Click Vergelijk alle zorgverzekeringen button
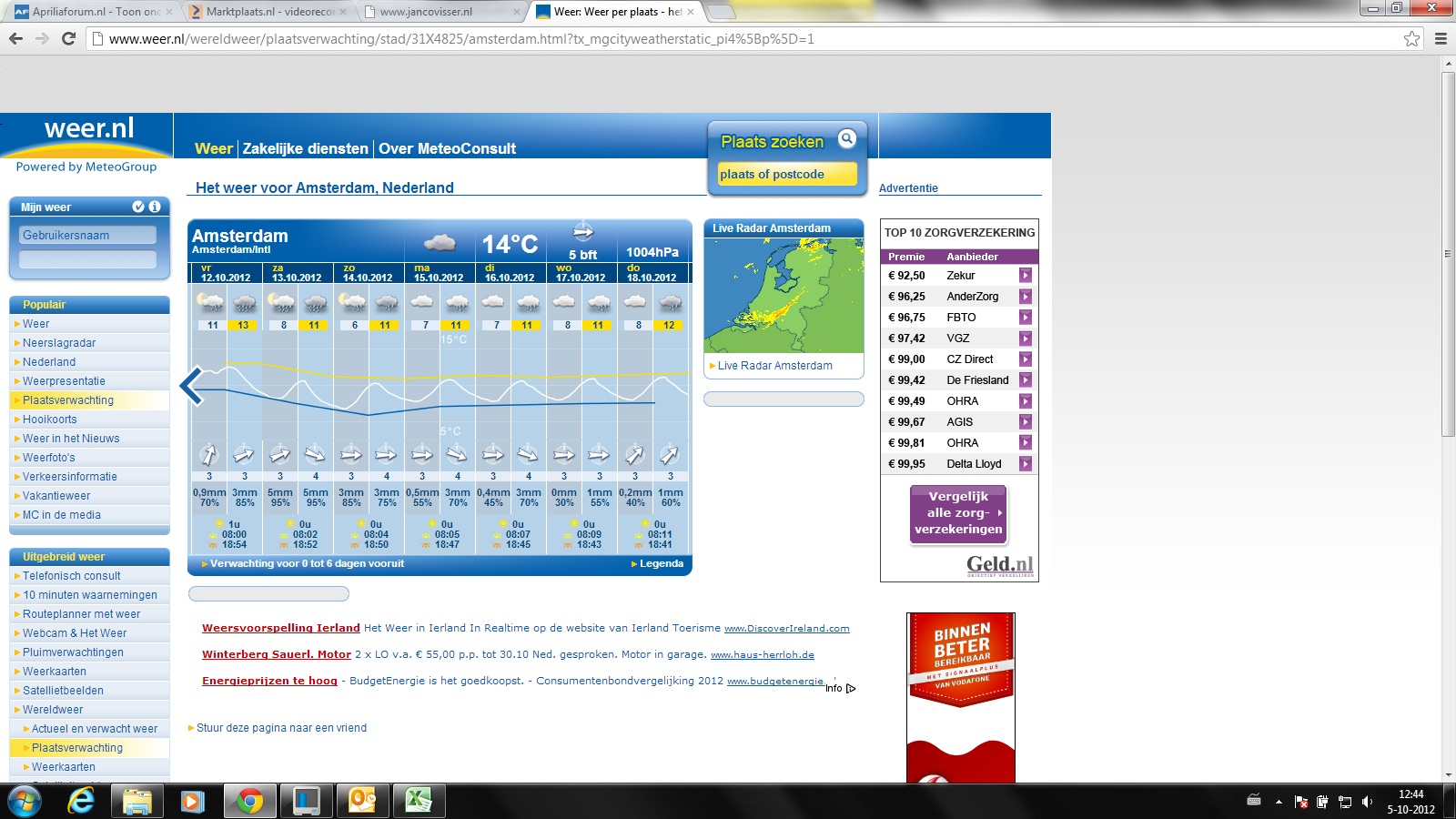The image size is (1456, 819). click(958, 513)
